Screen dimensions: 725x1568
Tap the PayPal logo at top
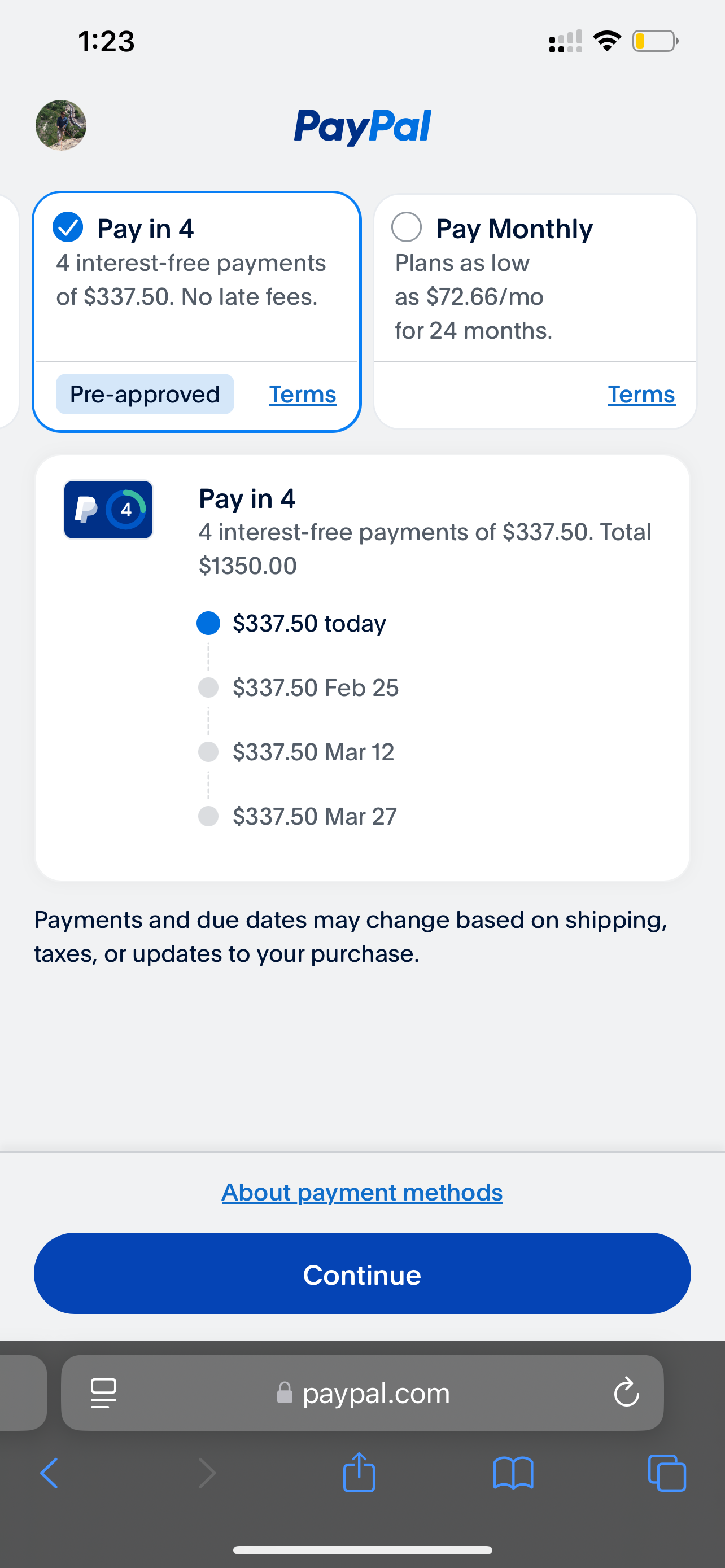tap(362, 126)
